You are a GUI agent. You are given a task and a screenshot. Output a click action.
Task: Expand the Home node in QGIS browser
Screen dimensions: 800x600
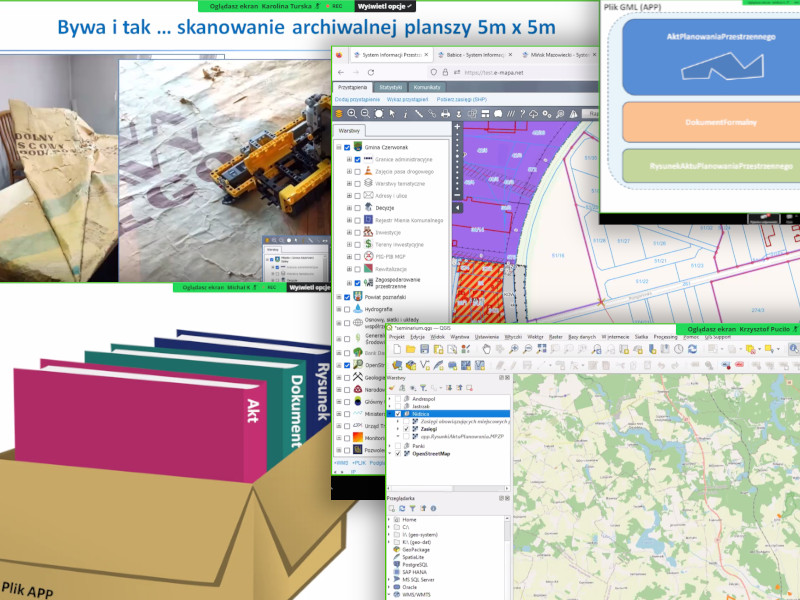coord(389,519)
